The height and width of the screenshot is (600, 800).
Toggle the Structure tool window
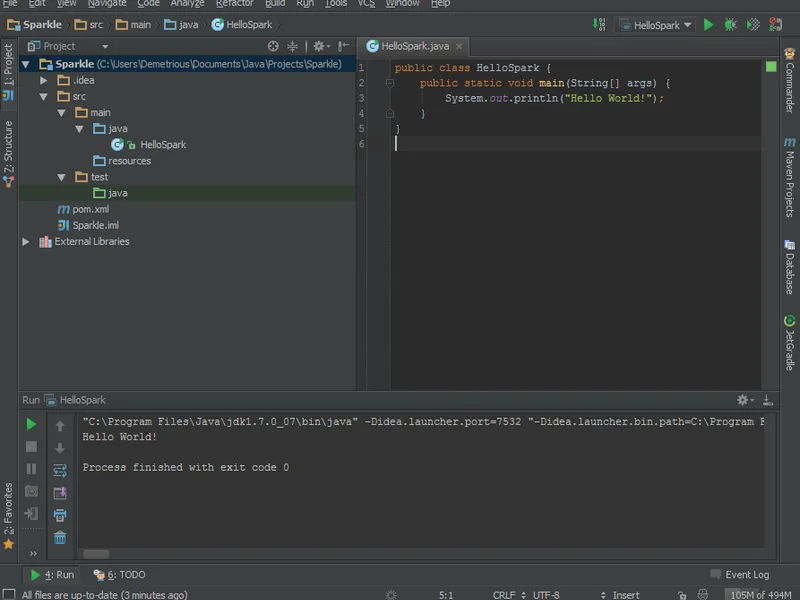[9, 150]
